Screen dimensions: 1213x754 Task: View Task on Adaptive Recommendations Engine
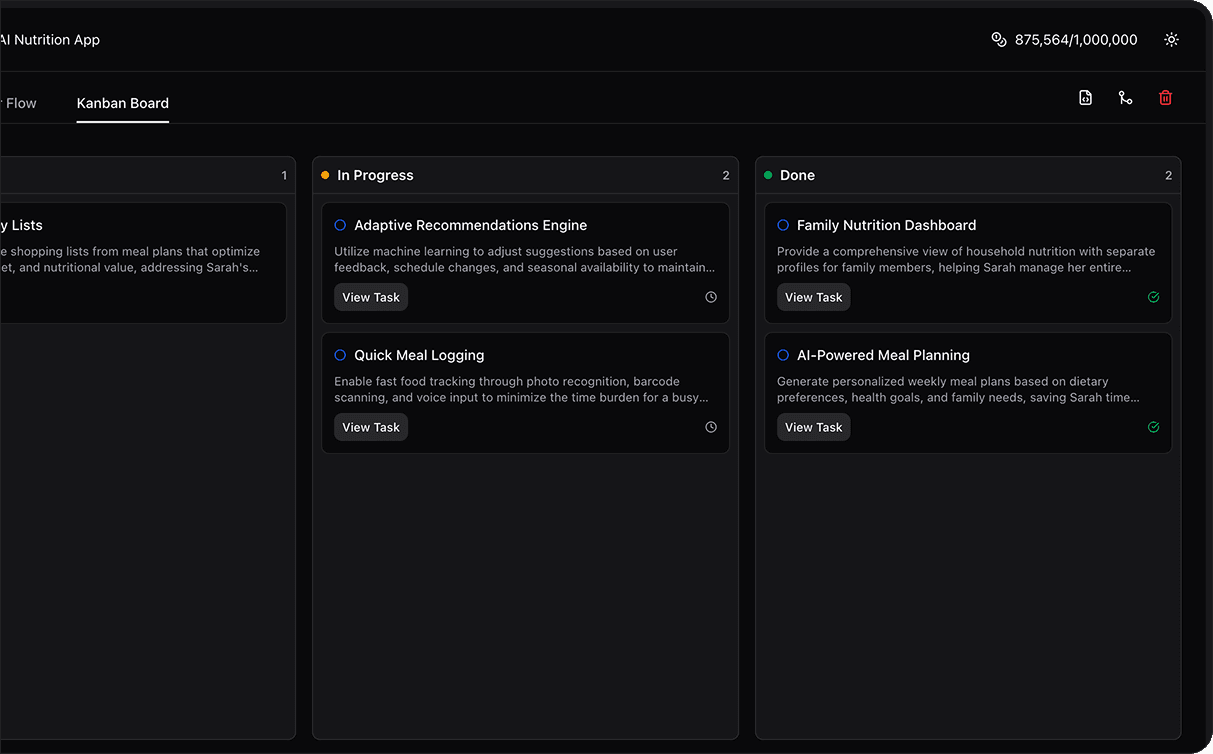point(370,297)
